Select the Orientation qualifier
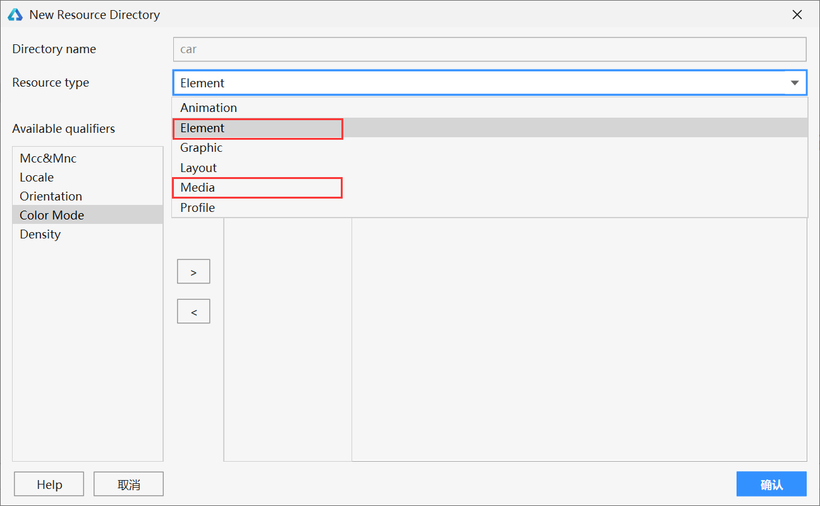 pos(88,196)
